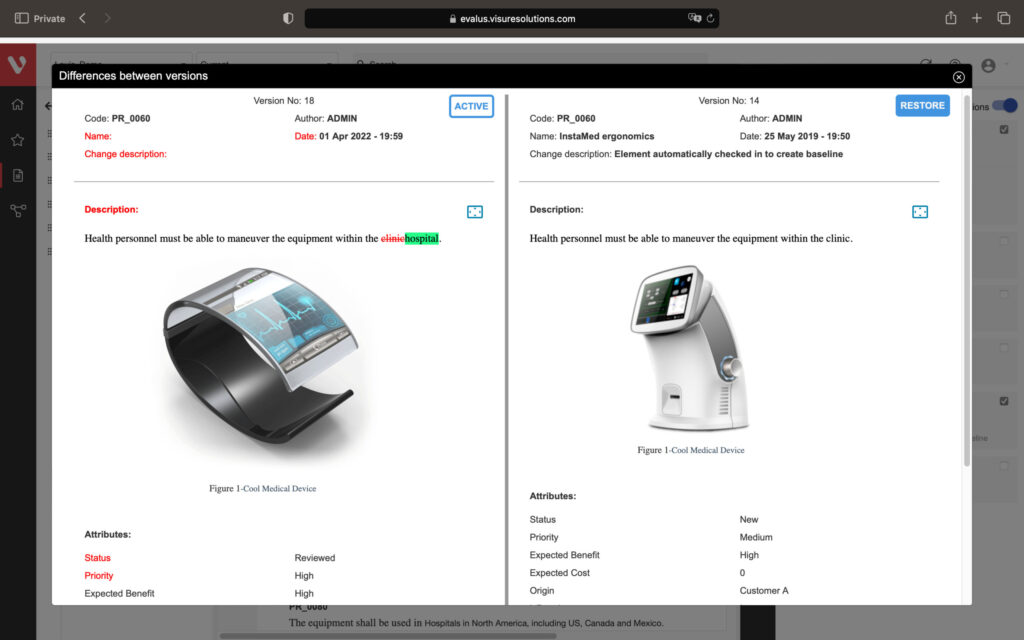Click the Safari Share icon
This screenshot has height=640, width=1024.
pyautogui.click(x=950, y=18)
